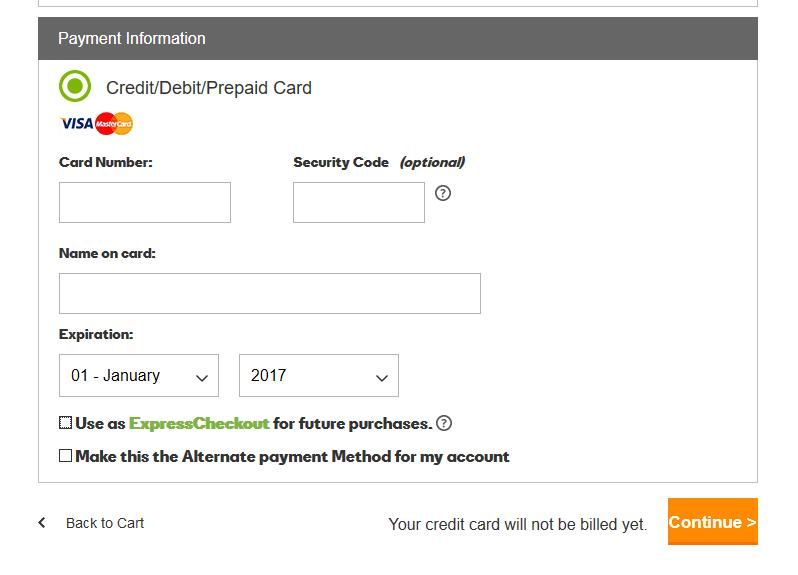Click the Expiration field label

click(x=96, y=334)
